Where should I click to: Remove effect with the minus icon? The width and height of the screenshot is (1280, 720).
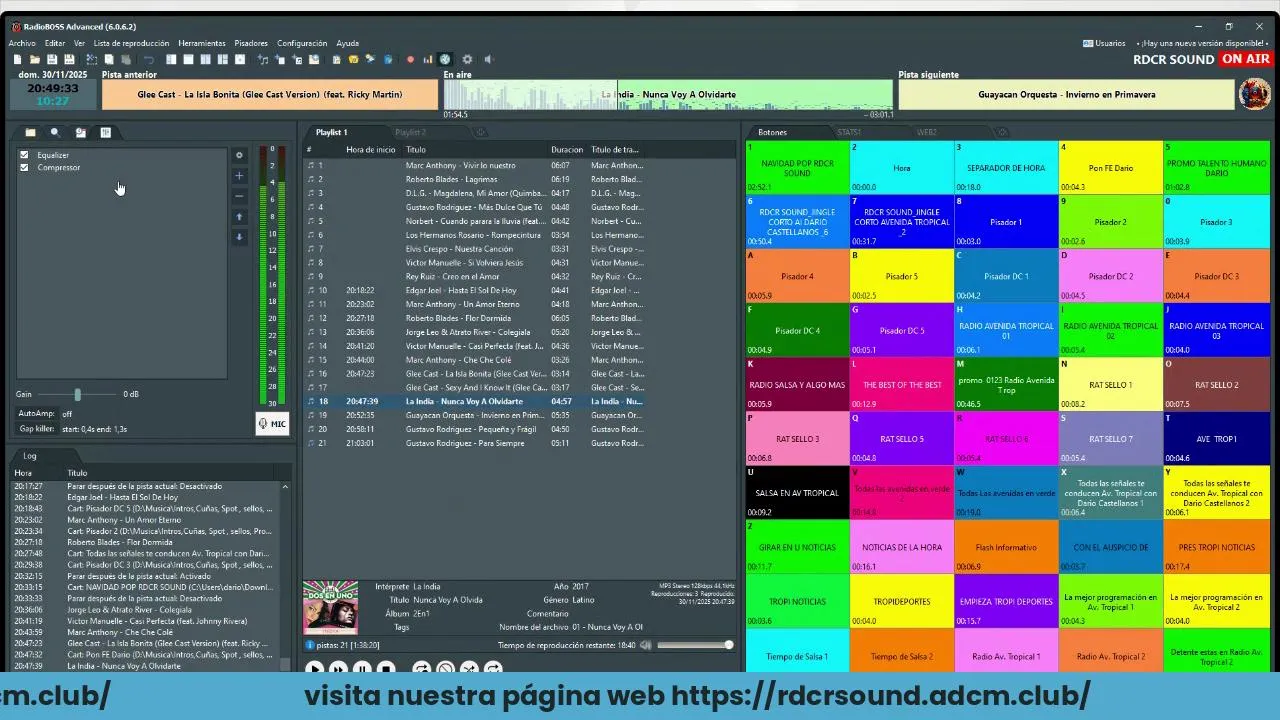pos(239,196)
